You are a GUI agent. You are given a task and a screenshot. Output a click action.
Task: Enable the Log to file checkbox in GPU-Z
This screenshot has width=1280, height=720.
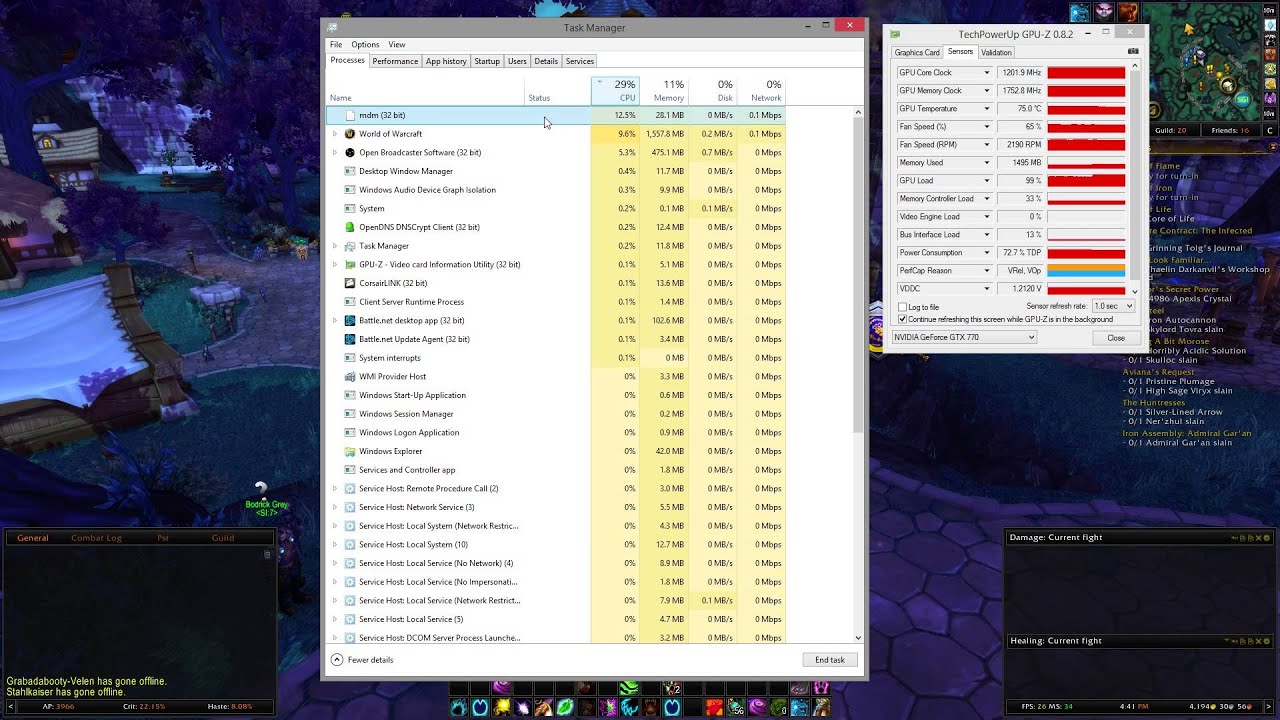[902, 307]
